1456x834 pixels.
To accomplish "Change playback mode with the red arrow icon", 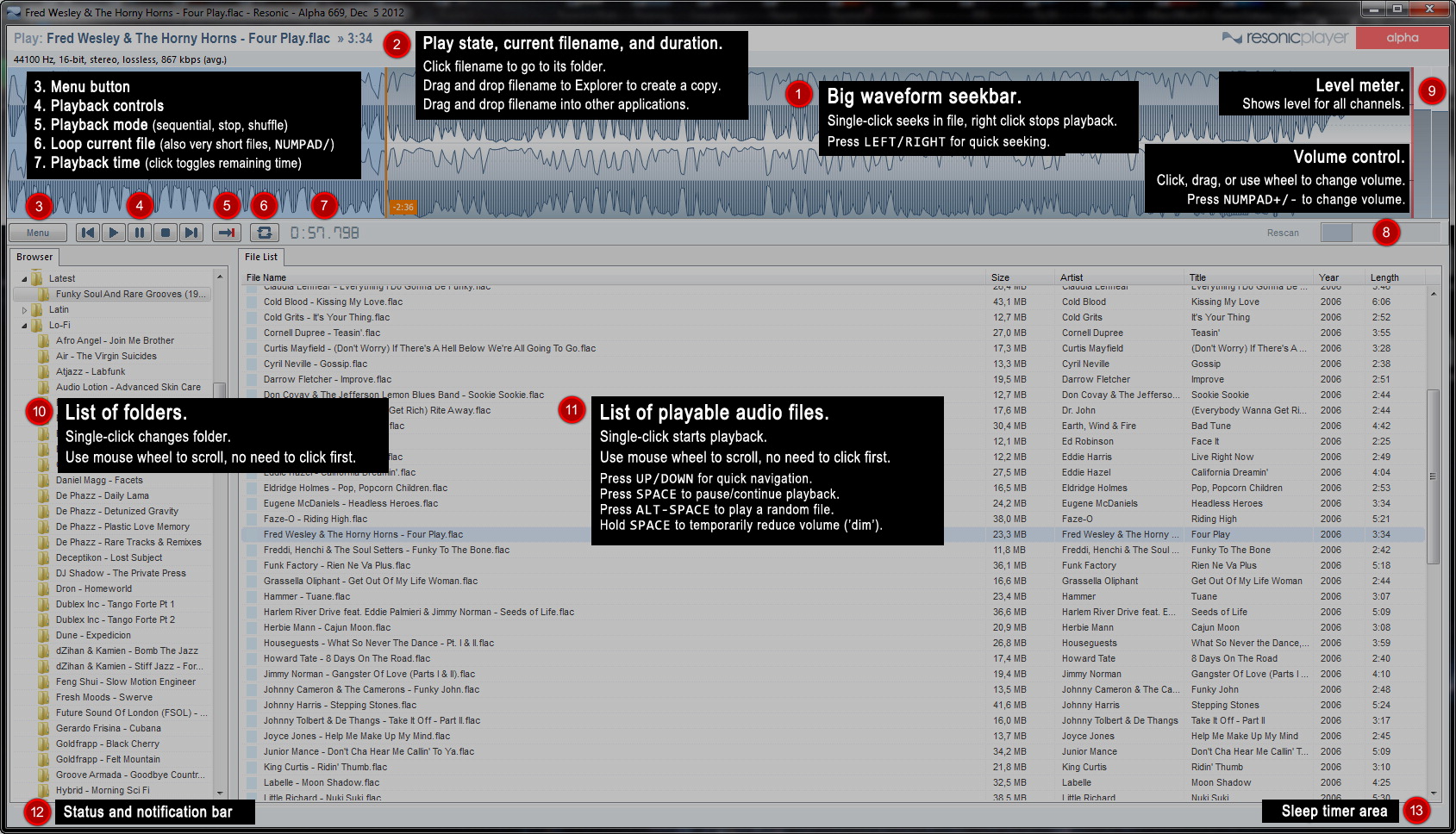I will point(227,233).
